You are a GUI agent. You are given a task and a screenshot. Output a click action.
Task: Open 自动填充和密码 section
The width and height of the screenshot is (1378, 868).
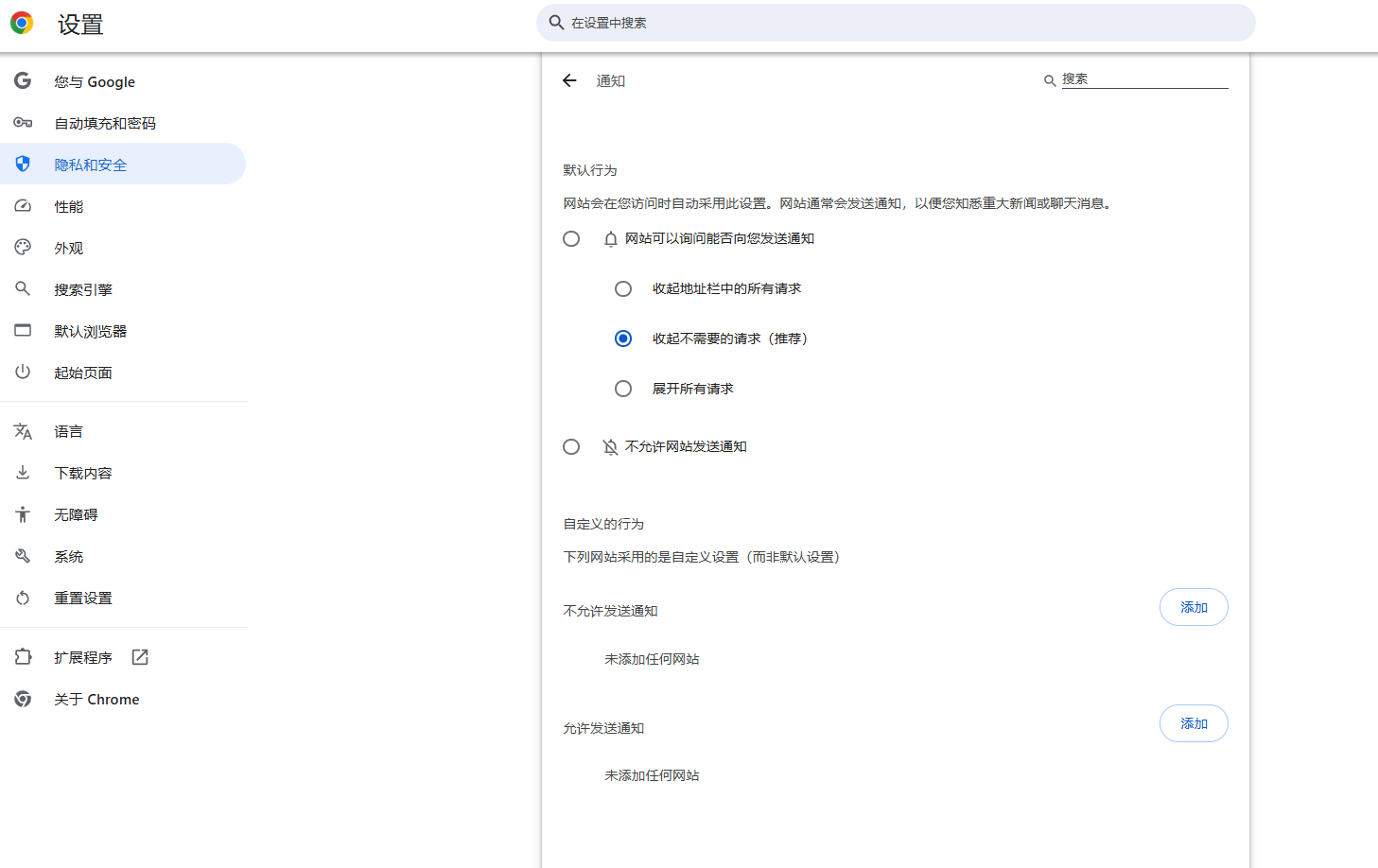pyautogui.click(x=123, y=123)
